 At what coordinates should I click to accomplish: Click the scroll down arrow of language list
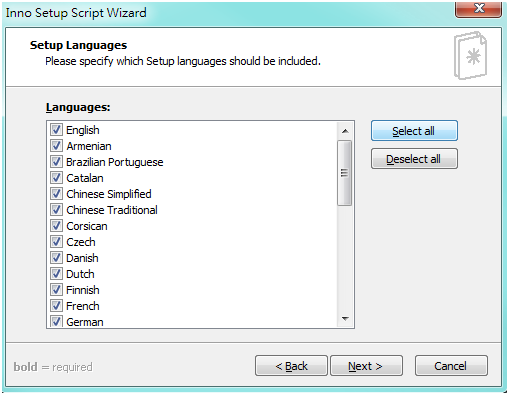(x=345, y=319)
